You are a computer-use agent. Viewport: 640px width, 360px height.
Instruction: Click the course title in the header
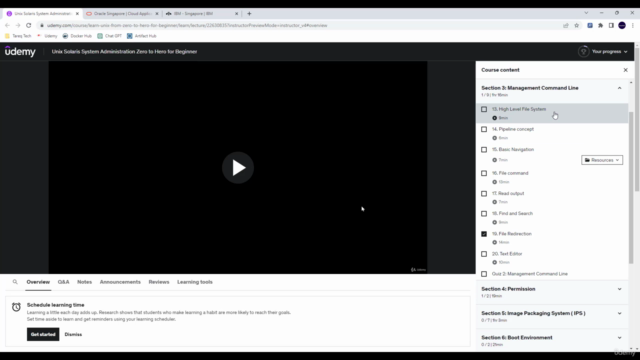pos(124,51)
